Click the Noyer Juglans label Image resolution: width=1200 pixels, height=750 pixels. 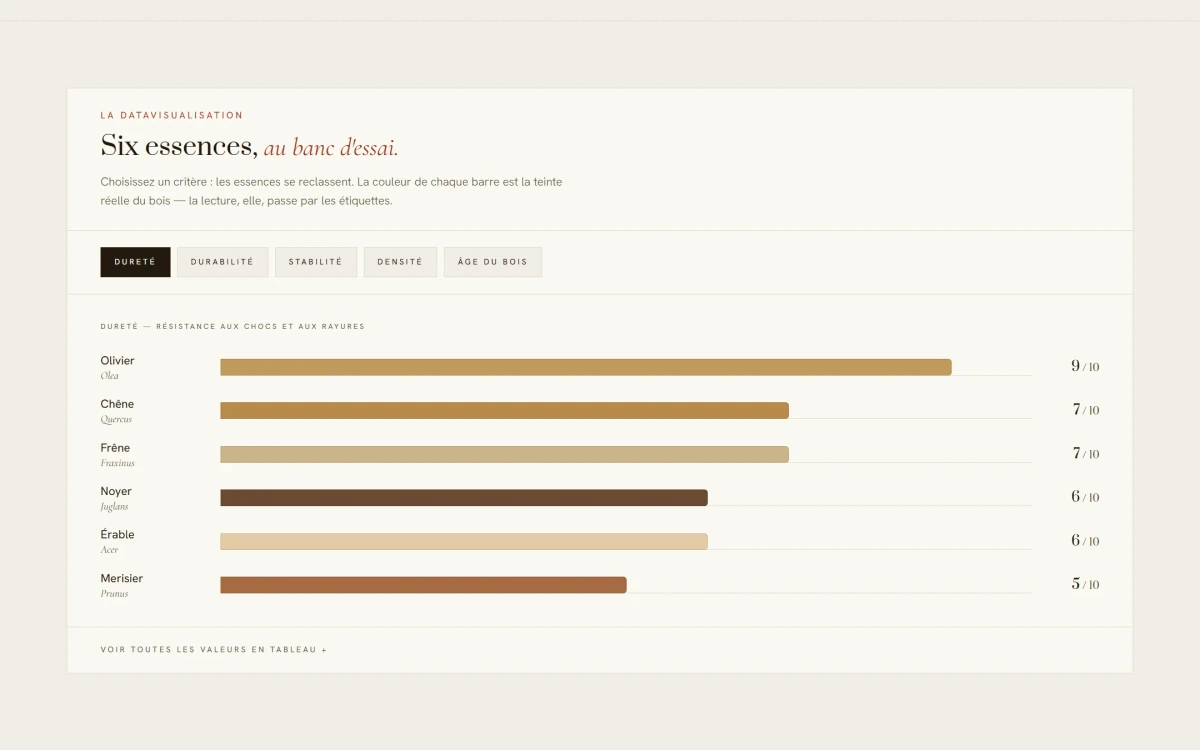tap(116, 498)
